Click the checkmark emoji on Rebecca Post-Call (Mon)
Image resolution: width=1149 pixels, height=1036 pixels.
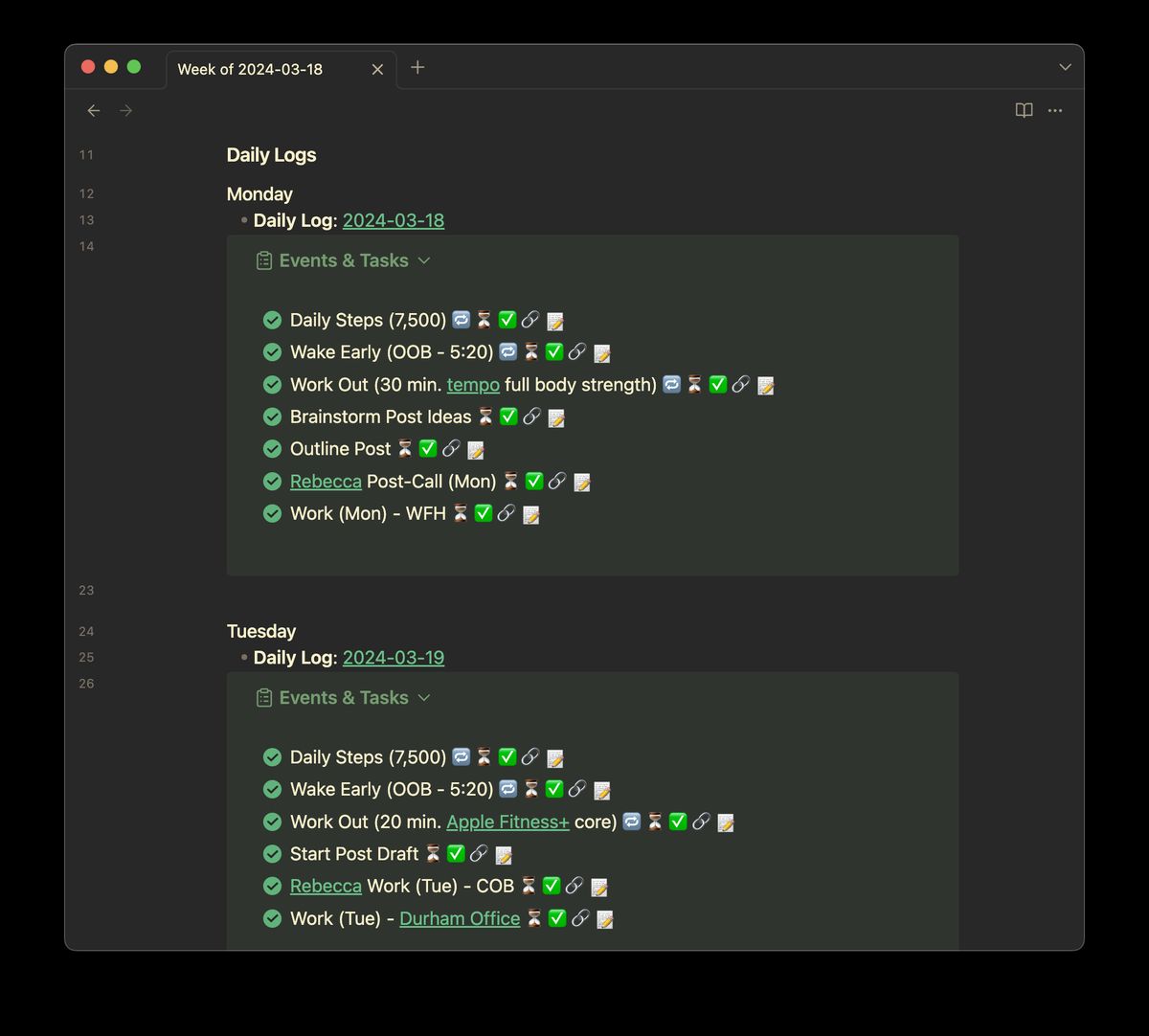tap(534, 481)
